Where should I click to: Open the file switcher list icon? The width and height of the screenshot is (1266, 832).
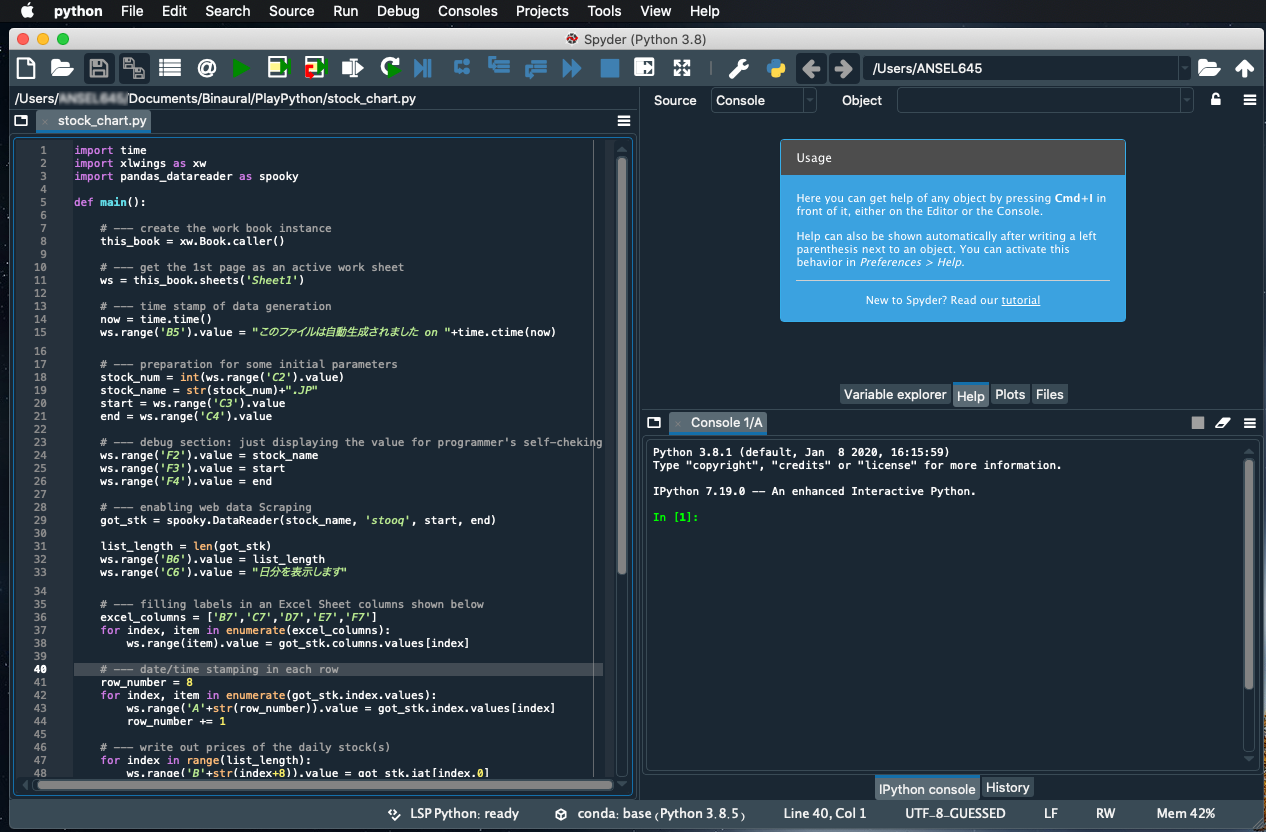coord(170,68)
